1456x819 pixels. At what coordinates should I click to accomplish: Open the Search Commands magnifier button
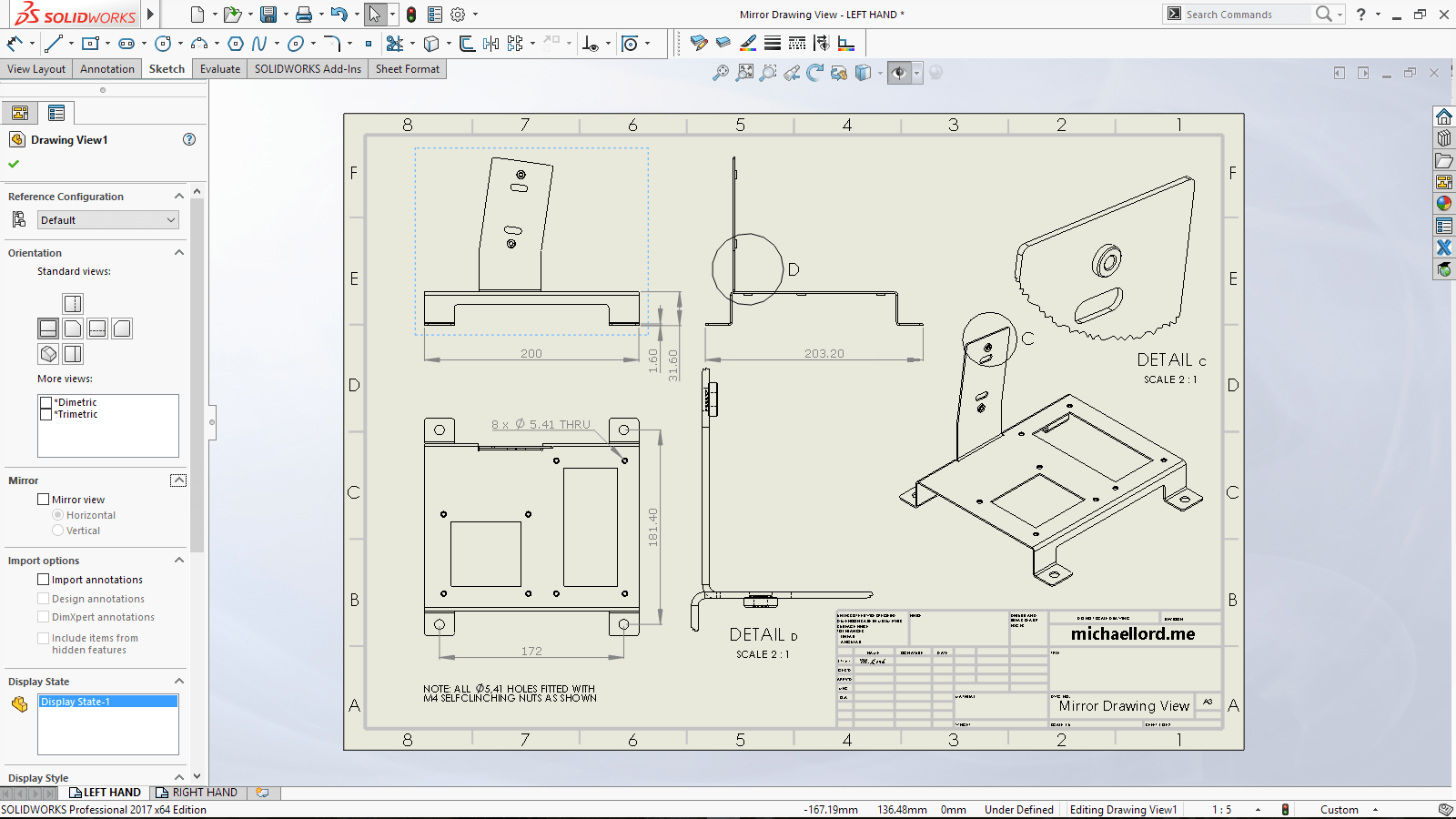click(1324, 14)
